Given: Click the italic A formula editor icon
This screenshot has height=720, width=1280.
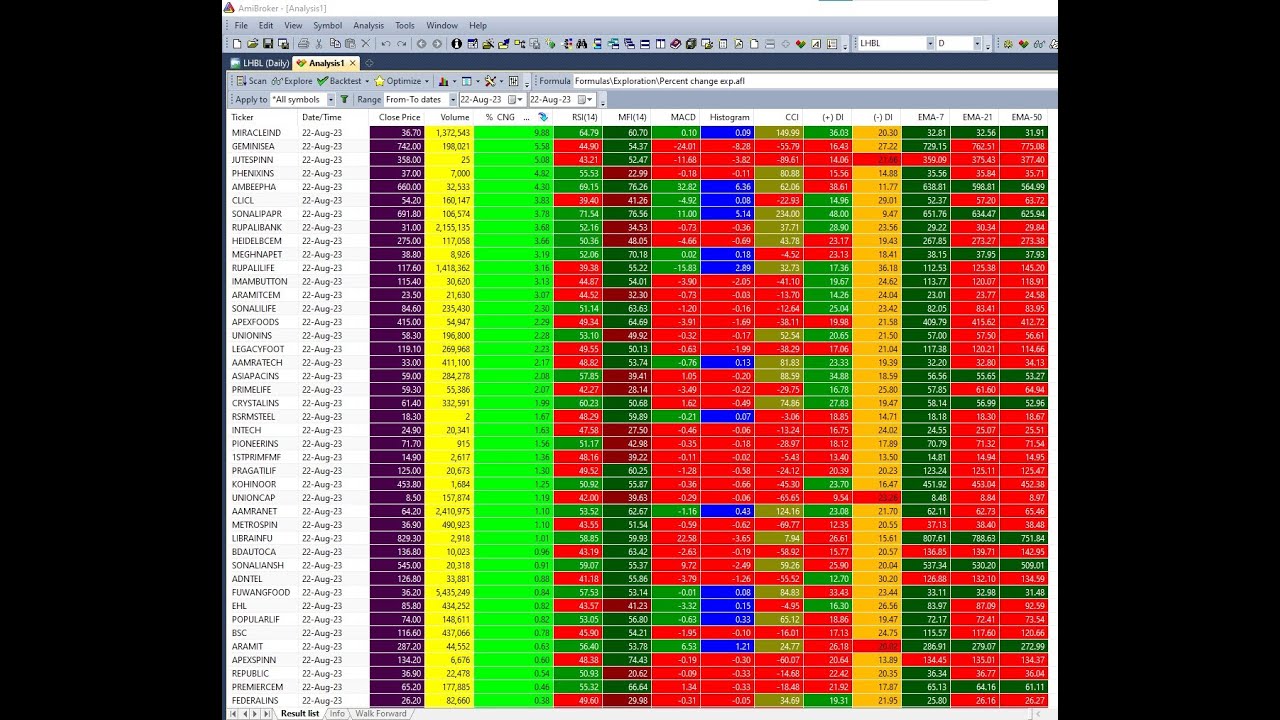Looking at the screenshot, I should [816, 43].
